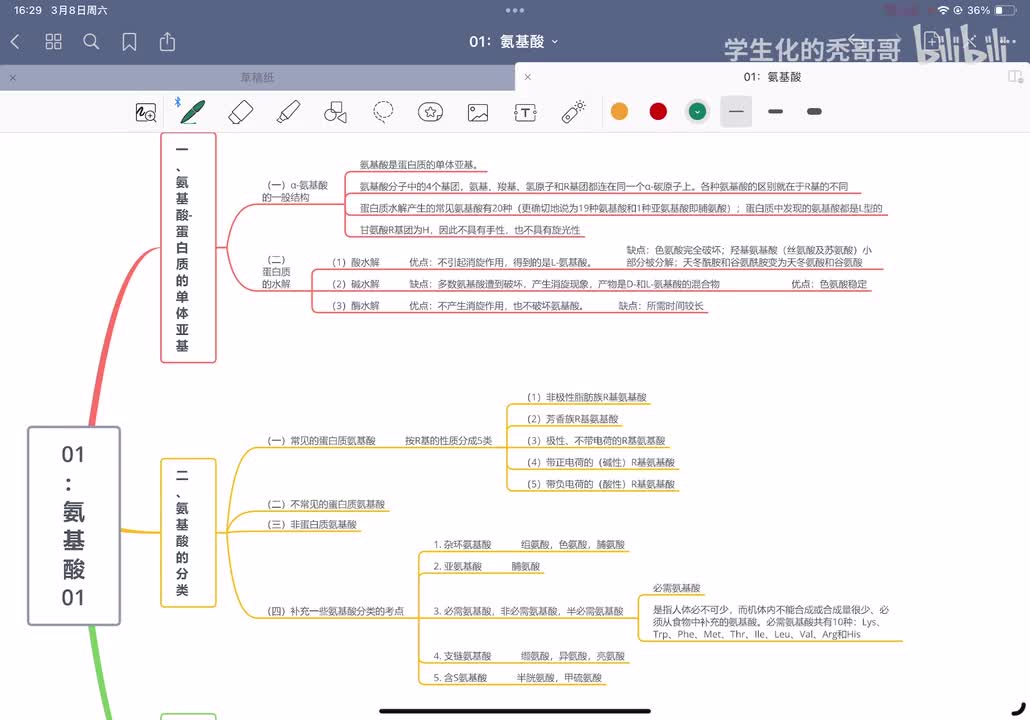Tap the root node 01:氨基酸01
The width and height of the screenshot is (1030, 720).
(74, 526)
